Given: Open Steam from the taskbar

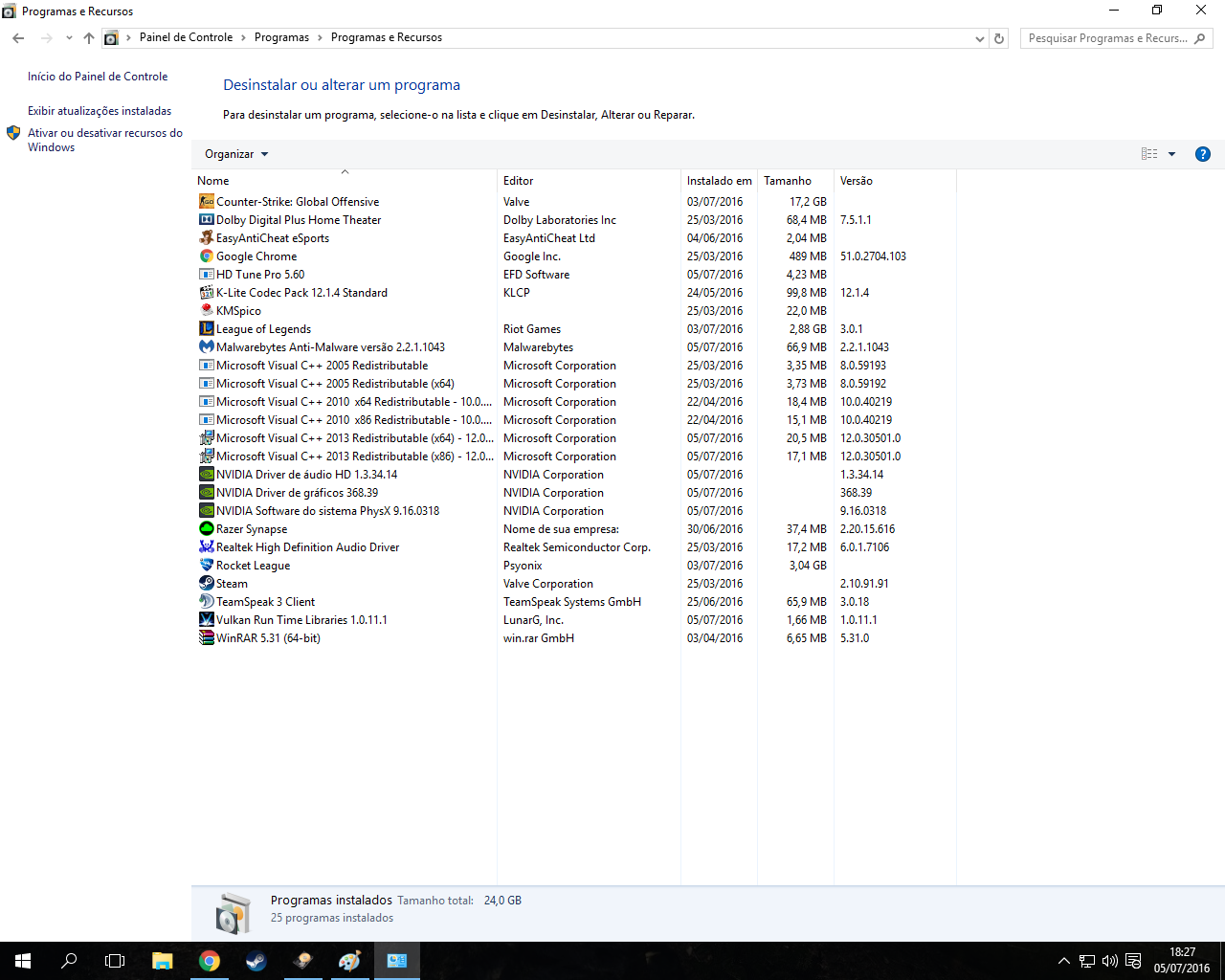Looking at the screenshot, I should 256,961.
